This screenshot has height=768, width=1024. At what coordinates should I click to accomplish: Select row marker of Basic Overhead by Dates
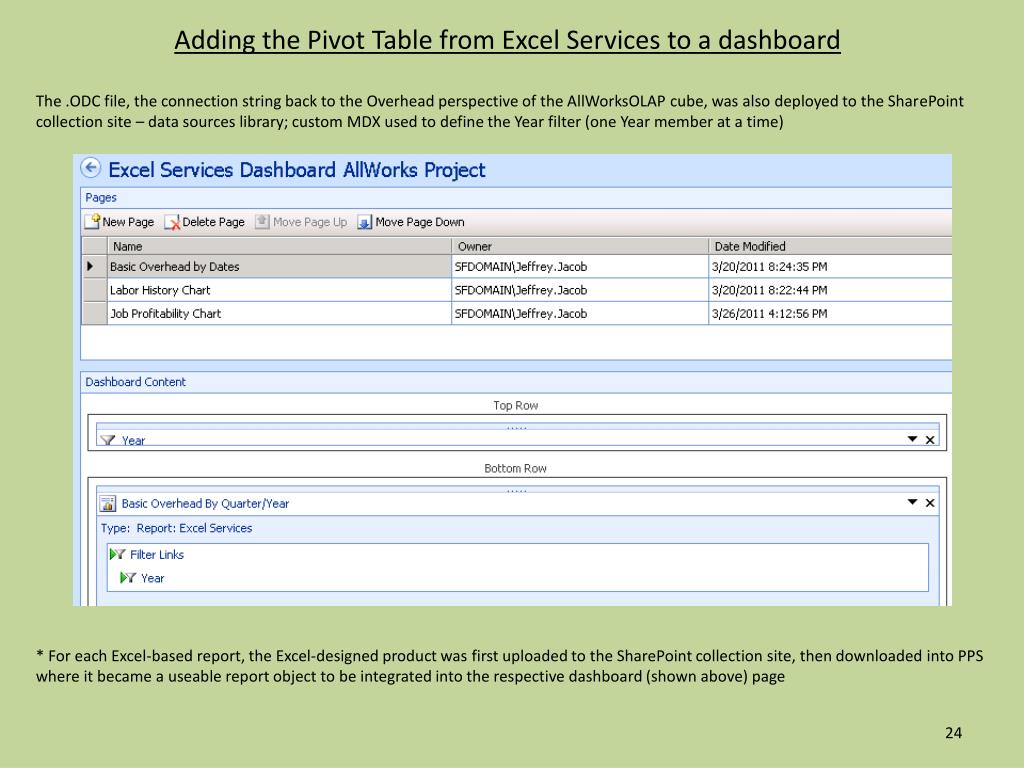(95, 266)
